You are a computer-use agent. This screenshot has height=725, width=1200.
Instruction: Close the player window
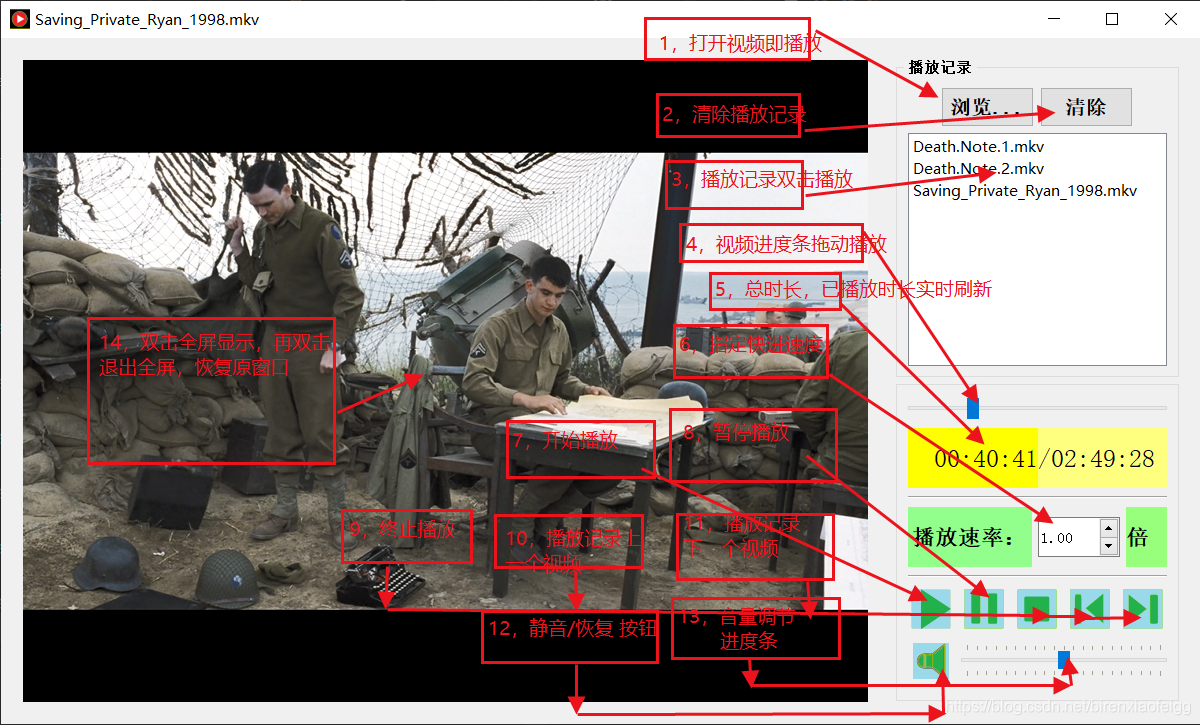click(x=1170, y=19)
